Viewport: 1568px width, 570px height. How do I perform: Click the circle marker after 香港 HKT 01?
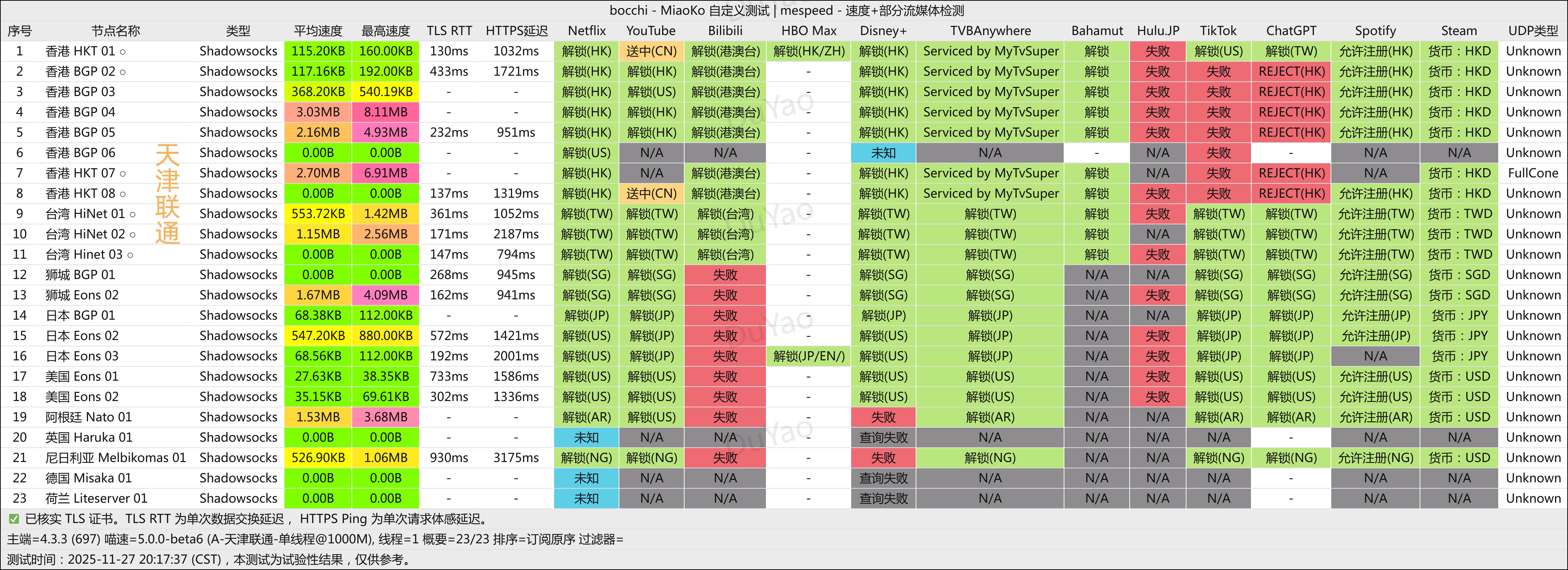pyautogui.click(x=123, y=52)
